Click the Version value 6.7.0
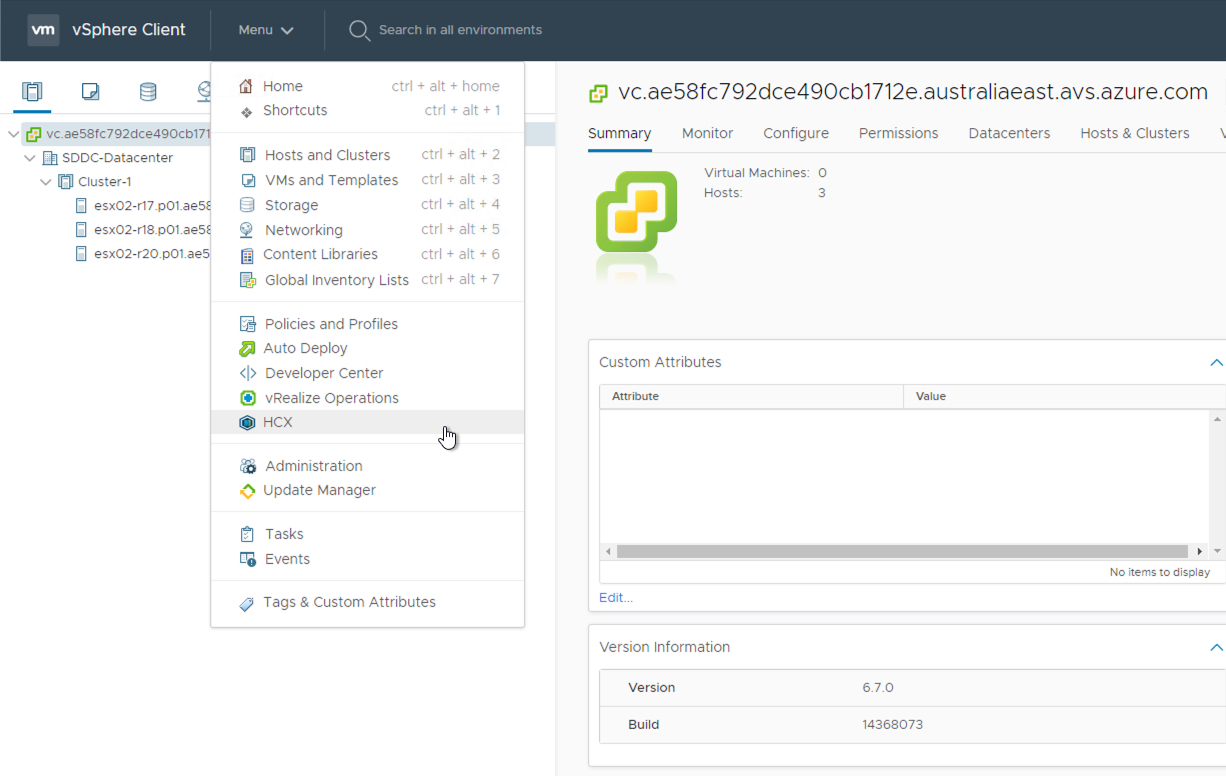 877,688
